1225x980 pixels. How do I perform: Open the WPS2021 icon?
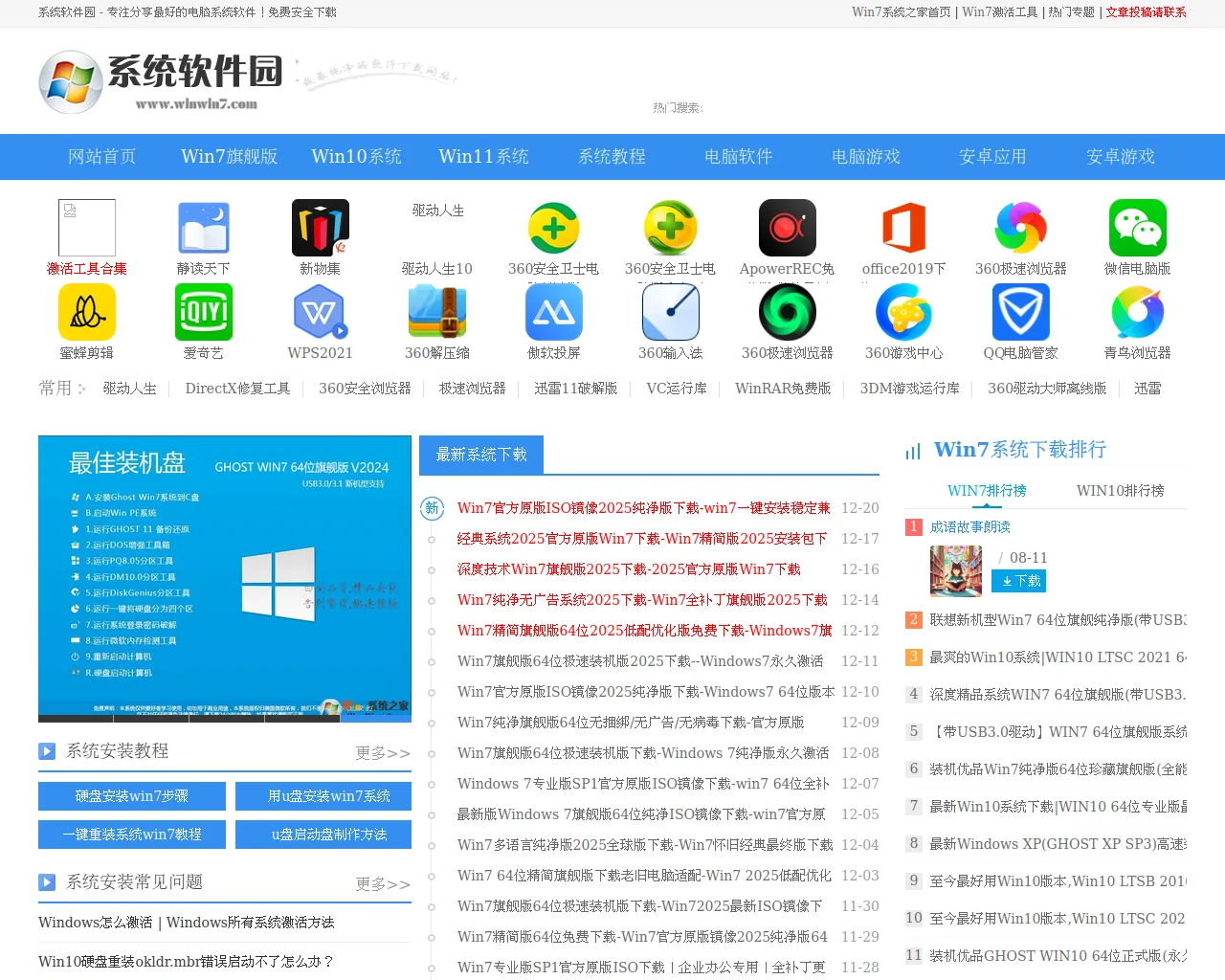click(320, 312)
